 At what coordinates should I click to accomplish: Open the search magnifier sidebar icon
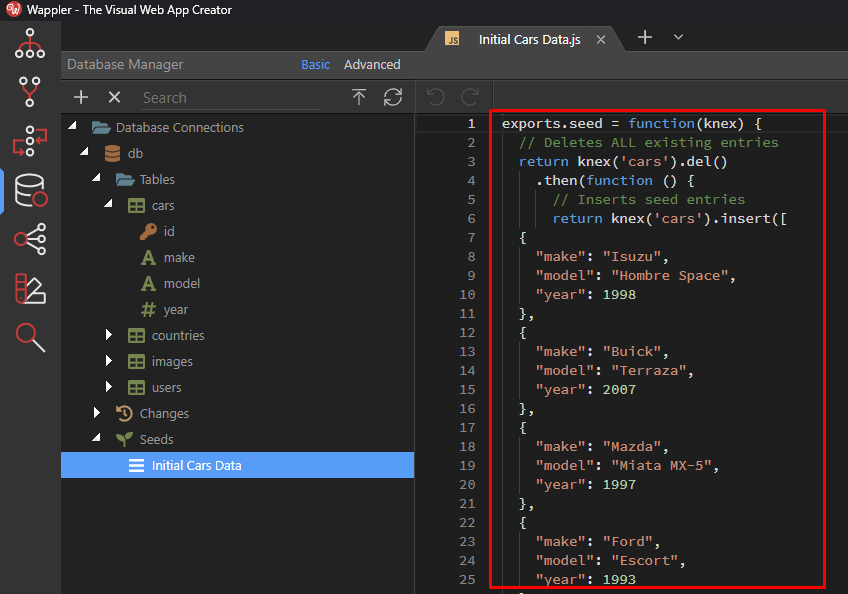pos(30,338)
